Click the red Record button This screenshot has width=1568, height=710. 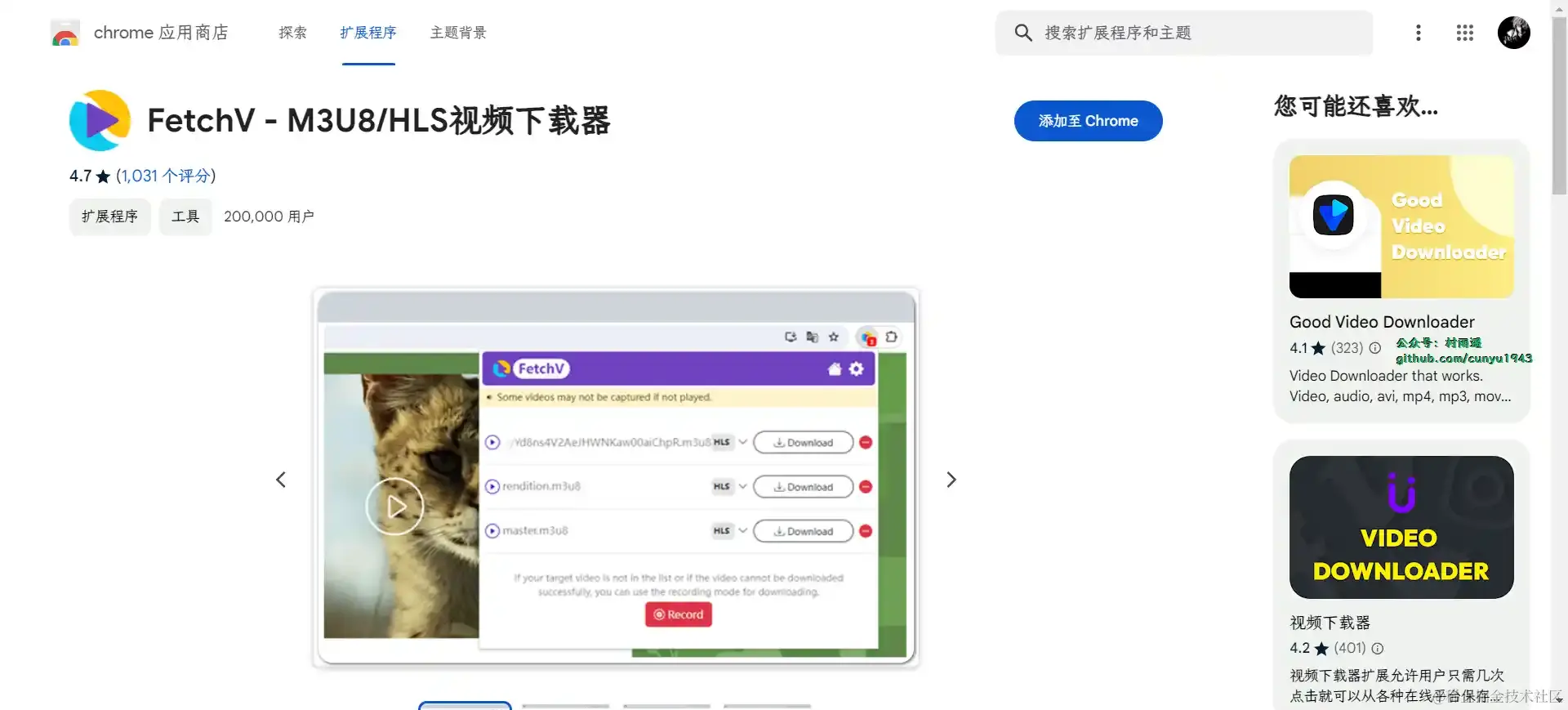(x=679, y=614)
